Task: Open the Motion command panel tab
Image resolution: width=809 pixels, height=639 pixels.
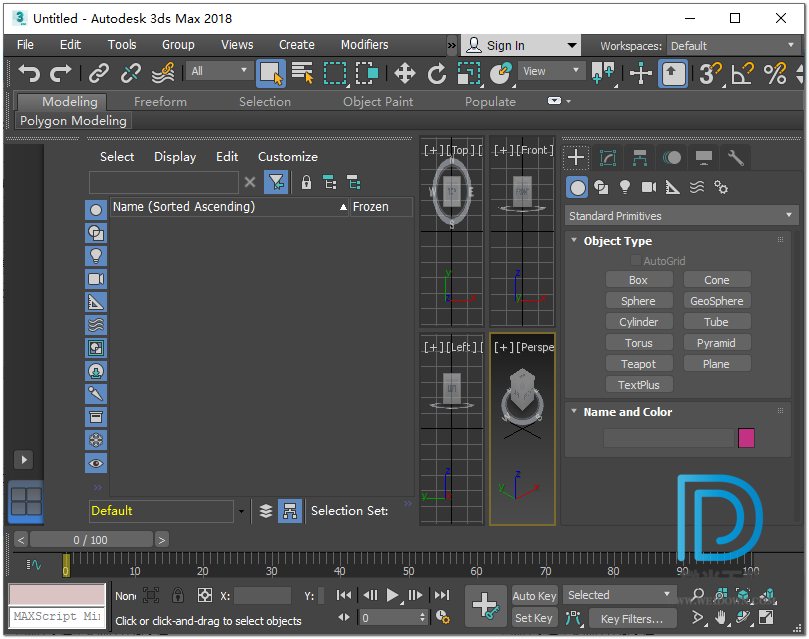Action: pos(672,158)
